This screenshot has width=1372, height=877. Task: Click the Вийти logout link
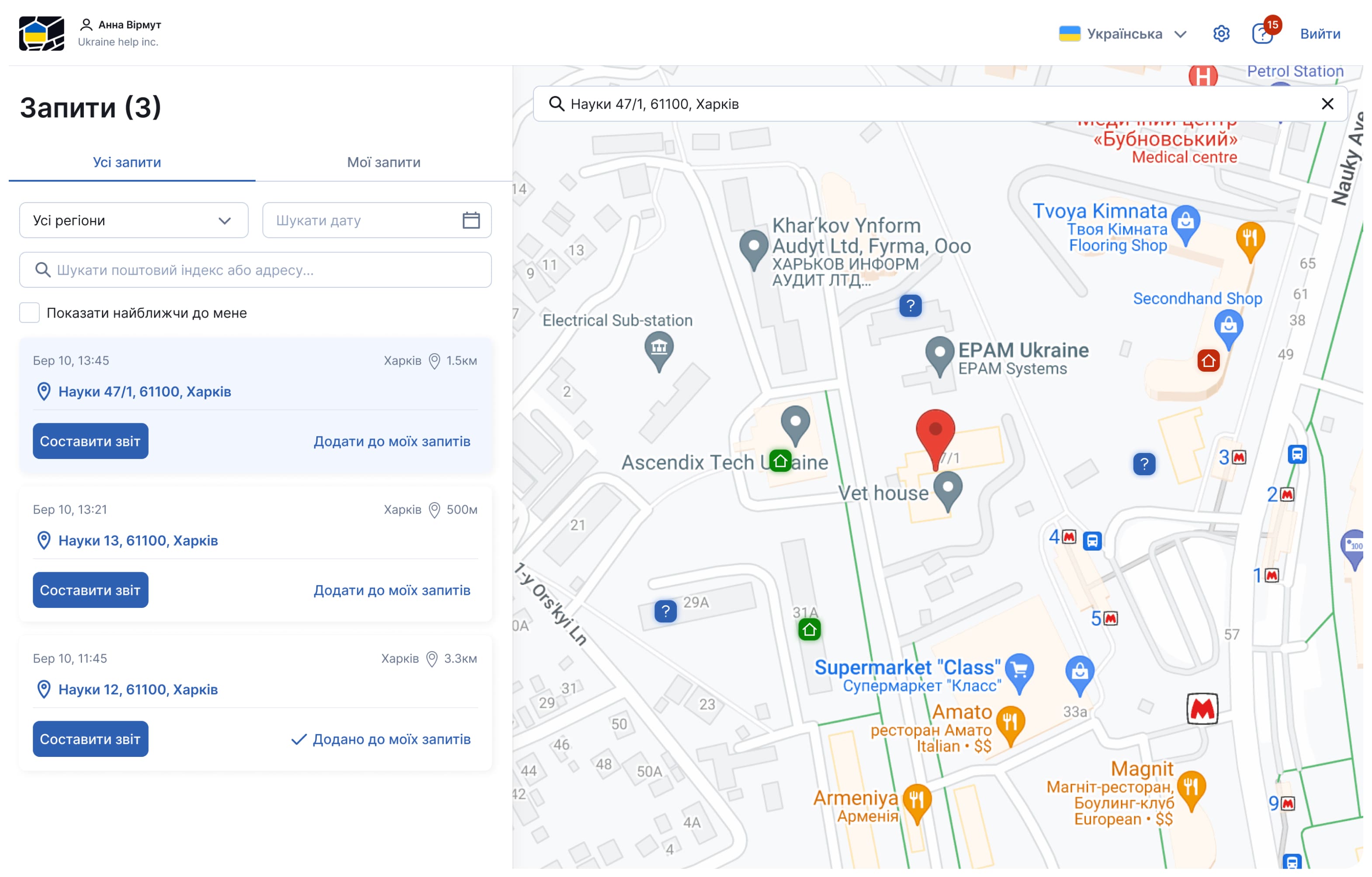point(1320,34)
